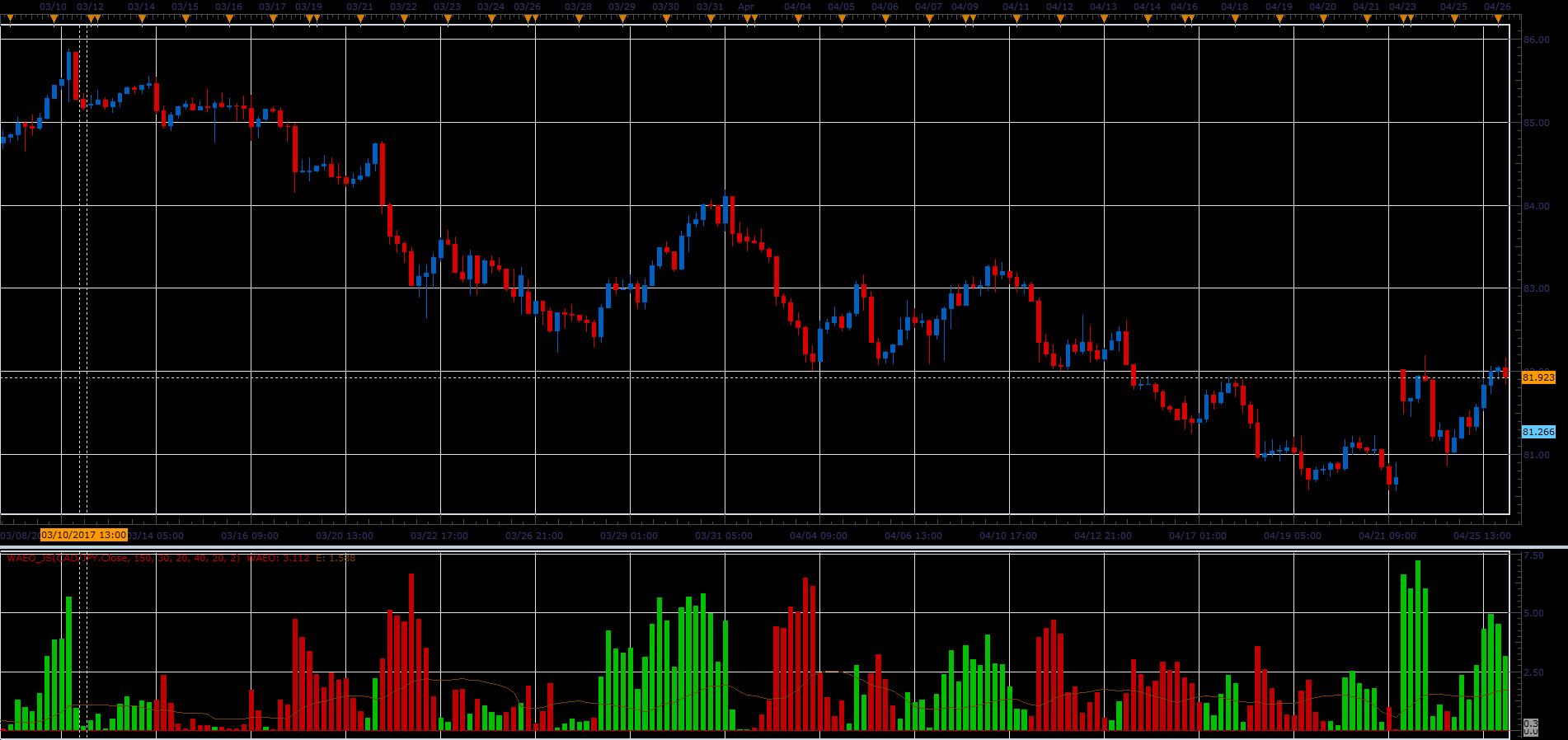Click the Apr month label
The height and width of the screenshot is (740, 1568).
(746, 7)
